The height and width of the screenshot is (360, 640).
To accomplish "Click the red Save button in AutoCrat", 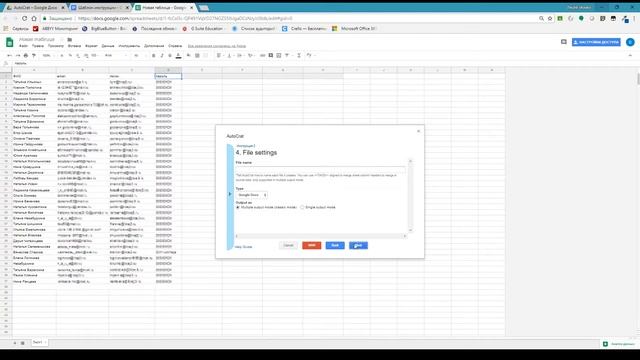I will coord(312,245).
